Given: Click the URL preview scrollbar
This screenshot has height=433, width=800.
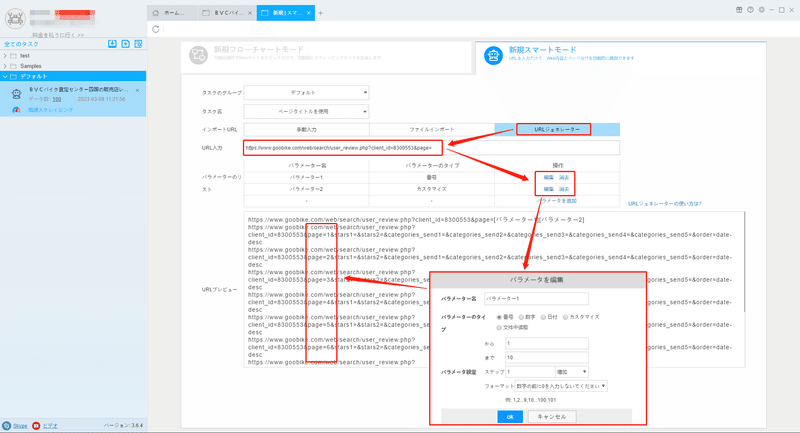Looking at the screenshot, I should [x=743, y=263].
